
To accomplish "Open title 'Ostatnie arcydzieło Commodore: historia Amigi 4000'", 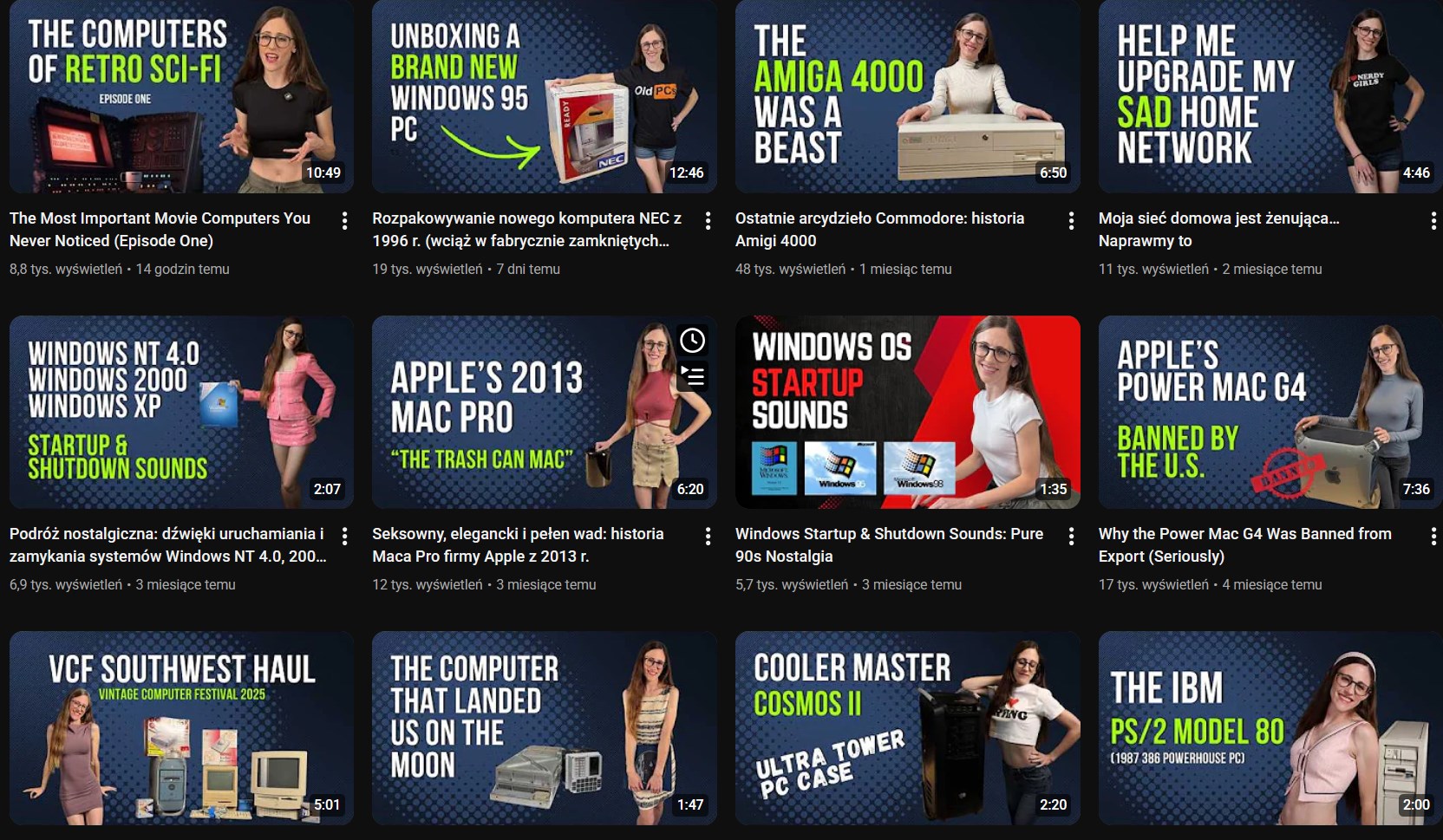I will (x=879, y=230).
